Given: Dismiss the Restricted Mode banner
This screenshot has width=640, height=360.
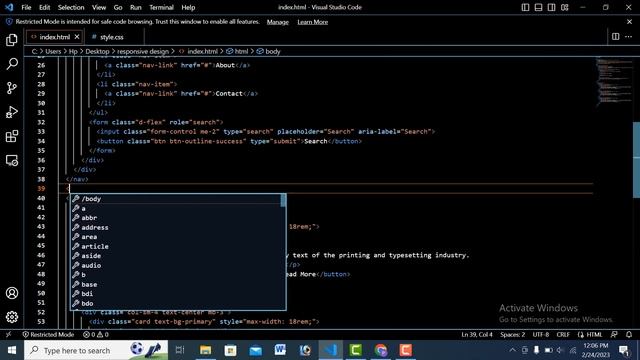Looking at the screenshot, I should [629, 22].
